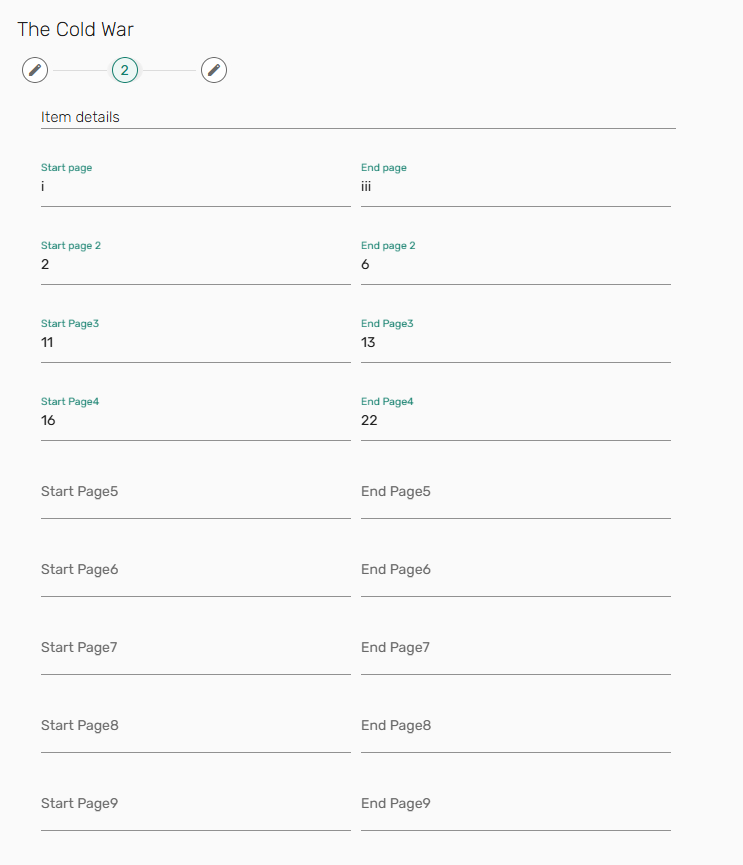Click the first step pencil icon
This screenshot has height=865, width=743.
(35, 70)
